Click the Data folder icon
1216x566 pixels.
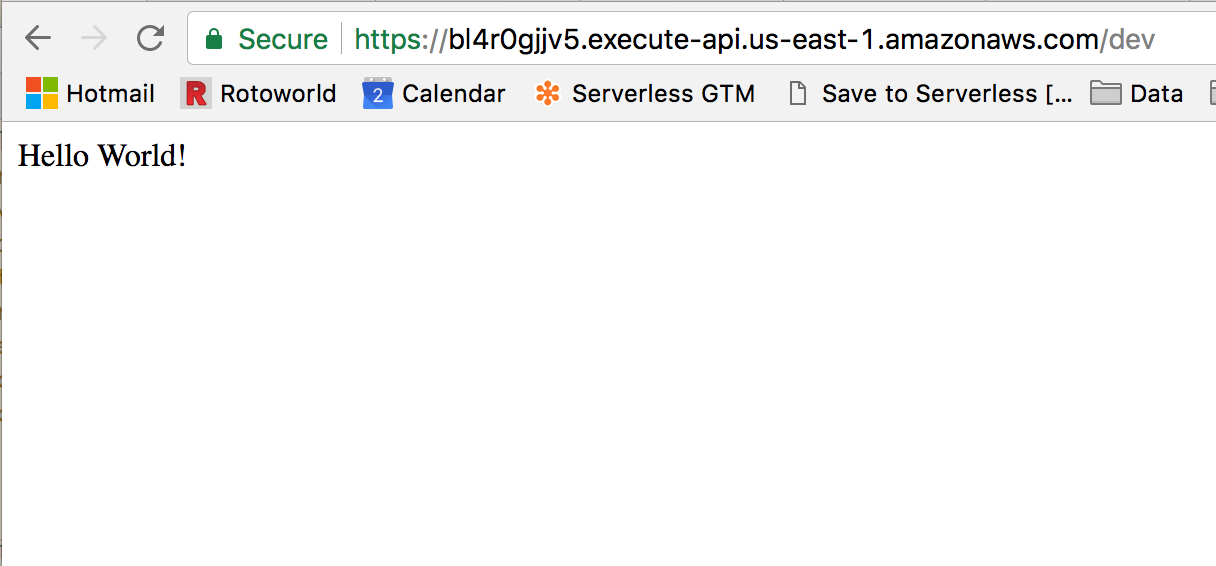coord(1105,93)
